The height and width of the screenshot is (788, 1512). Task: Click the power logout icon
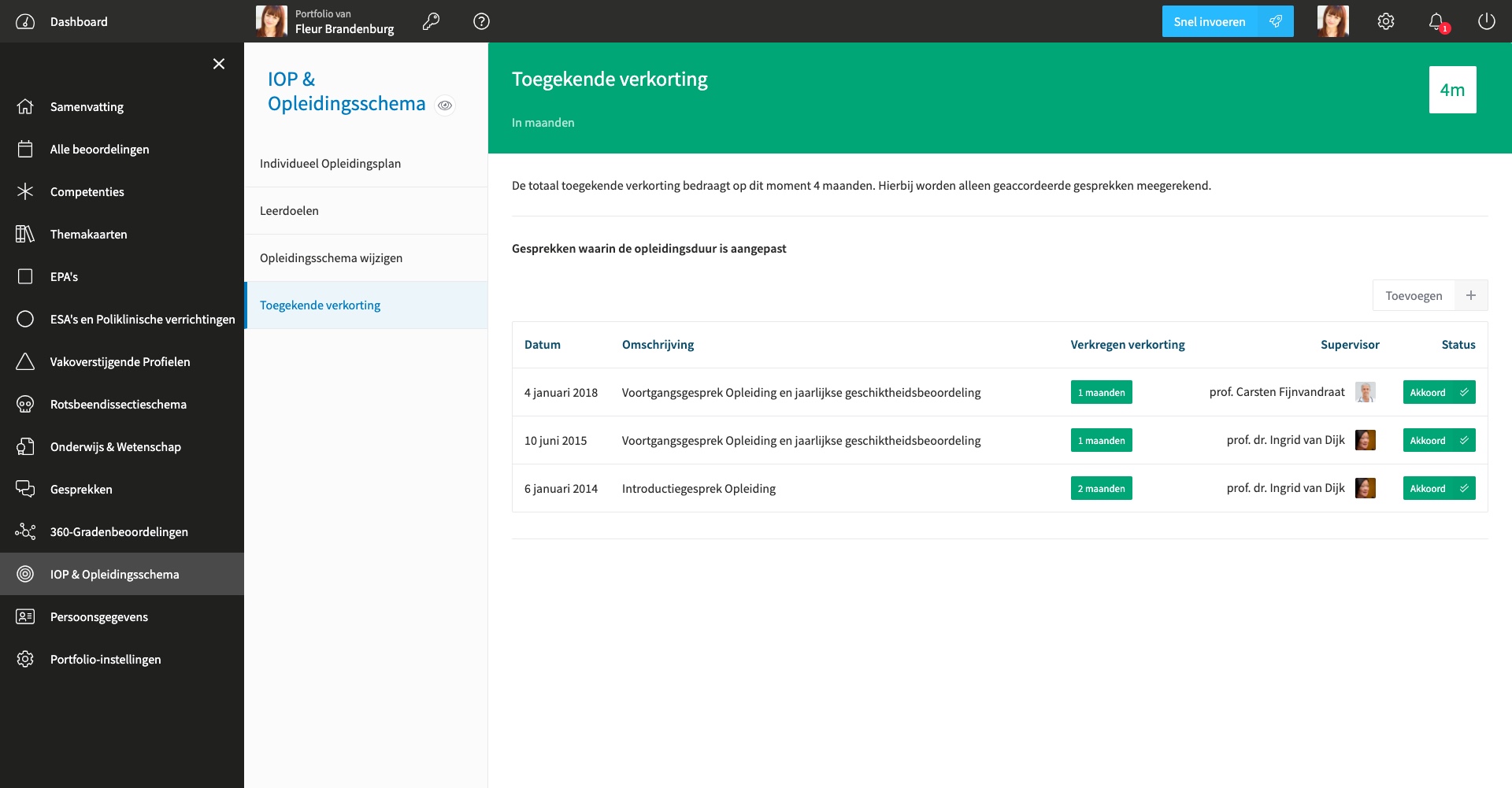pos(1487,21)
